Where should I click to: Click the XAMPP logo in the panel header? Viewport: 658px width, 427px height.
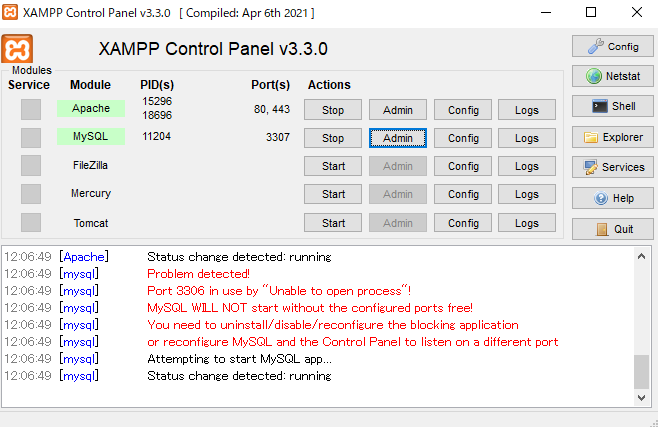(x=17, y=49)
